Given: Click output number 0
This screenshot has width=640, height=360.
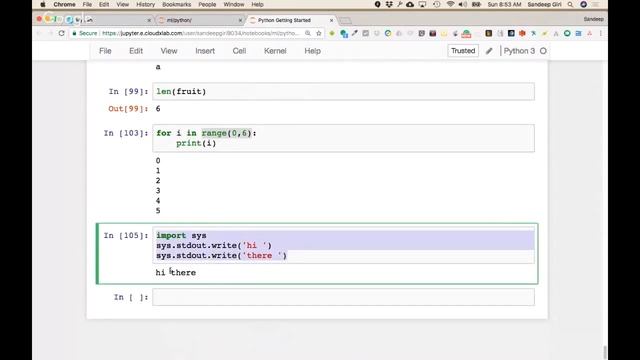Looking at the screenshot, I should pos(158,161).
